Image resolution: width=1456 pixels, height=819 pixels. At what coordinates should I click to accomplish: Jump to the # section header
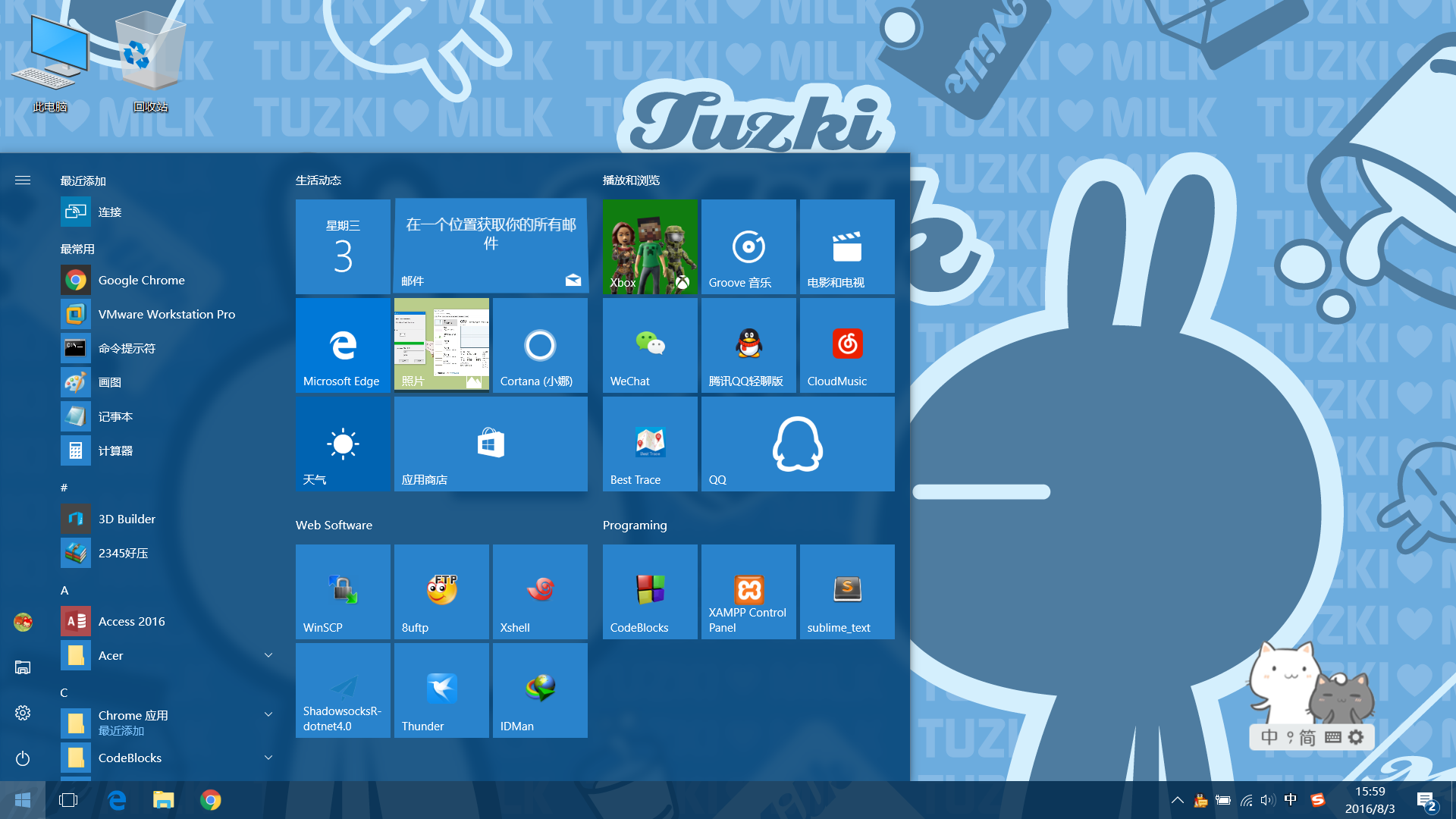(x=64, y=488)
